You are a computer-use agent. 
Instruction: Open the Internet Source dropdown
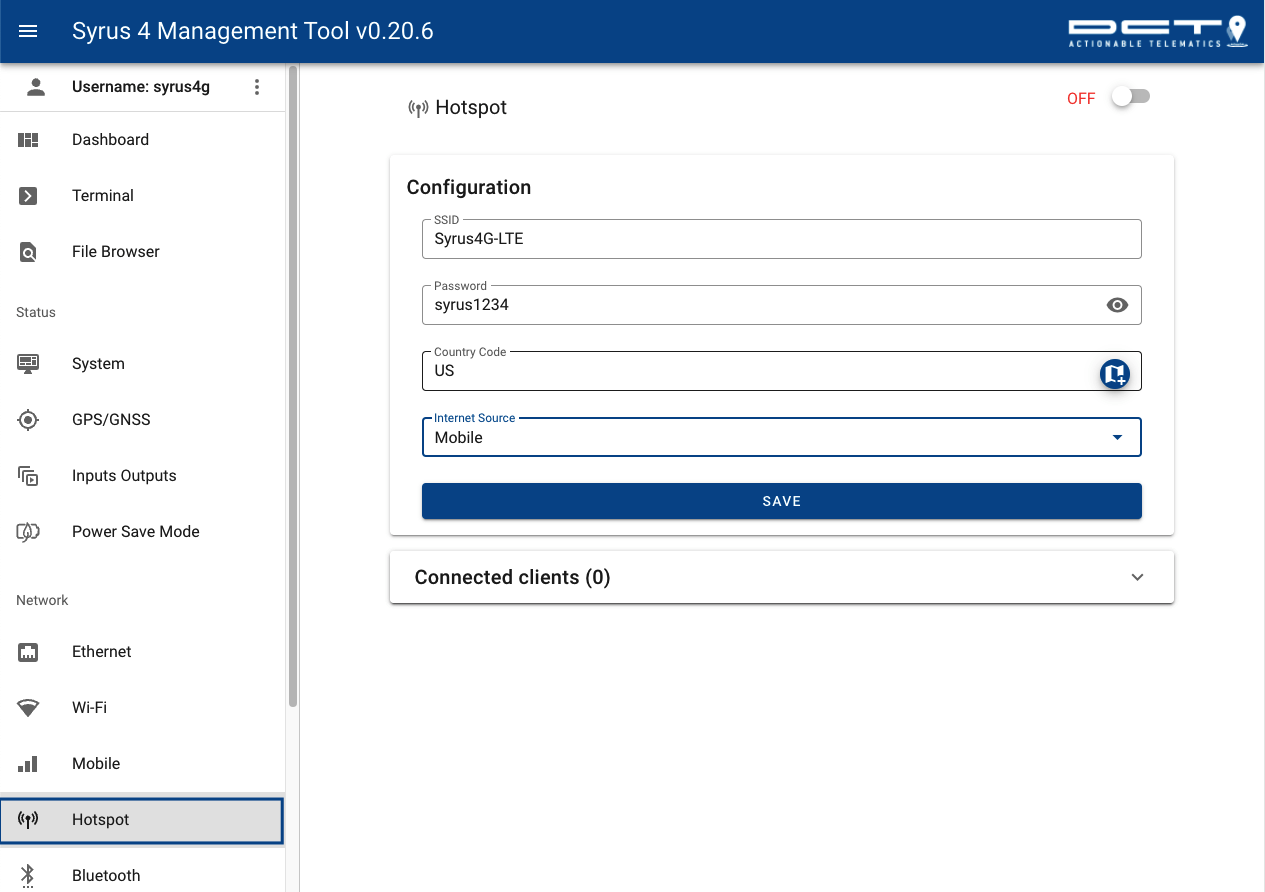782,437
